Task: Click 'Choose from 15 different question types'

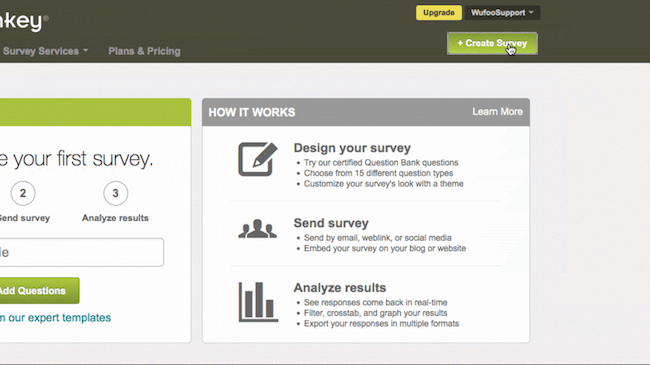Action: point(378,173)
